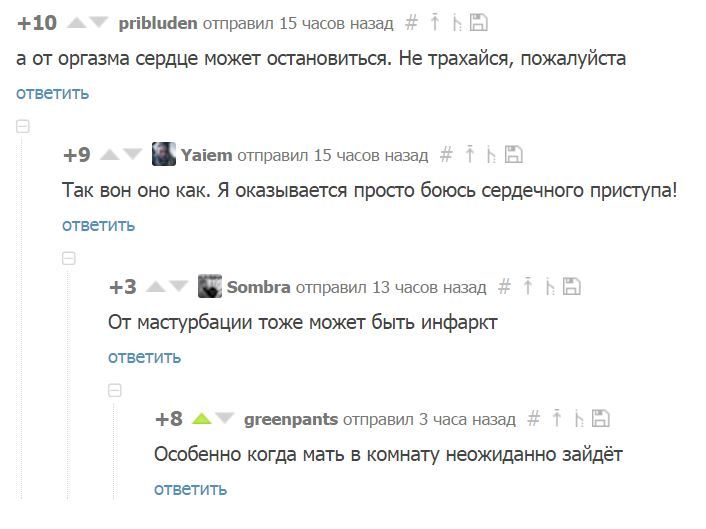The image size is (706, 529).
Task: Collapse the thread below pribluden's comment
Action: (x=22, y=126)
